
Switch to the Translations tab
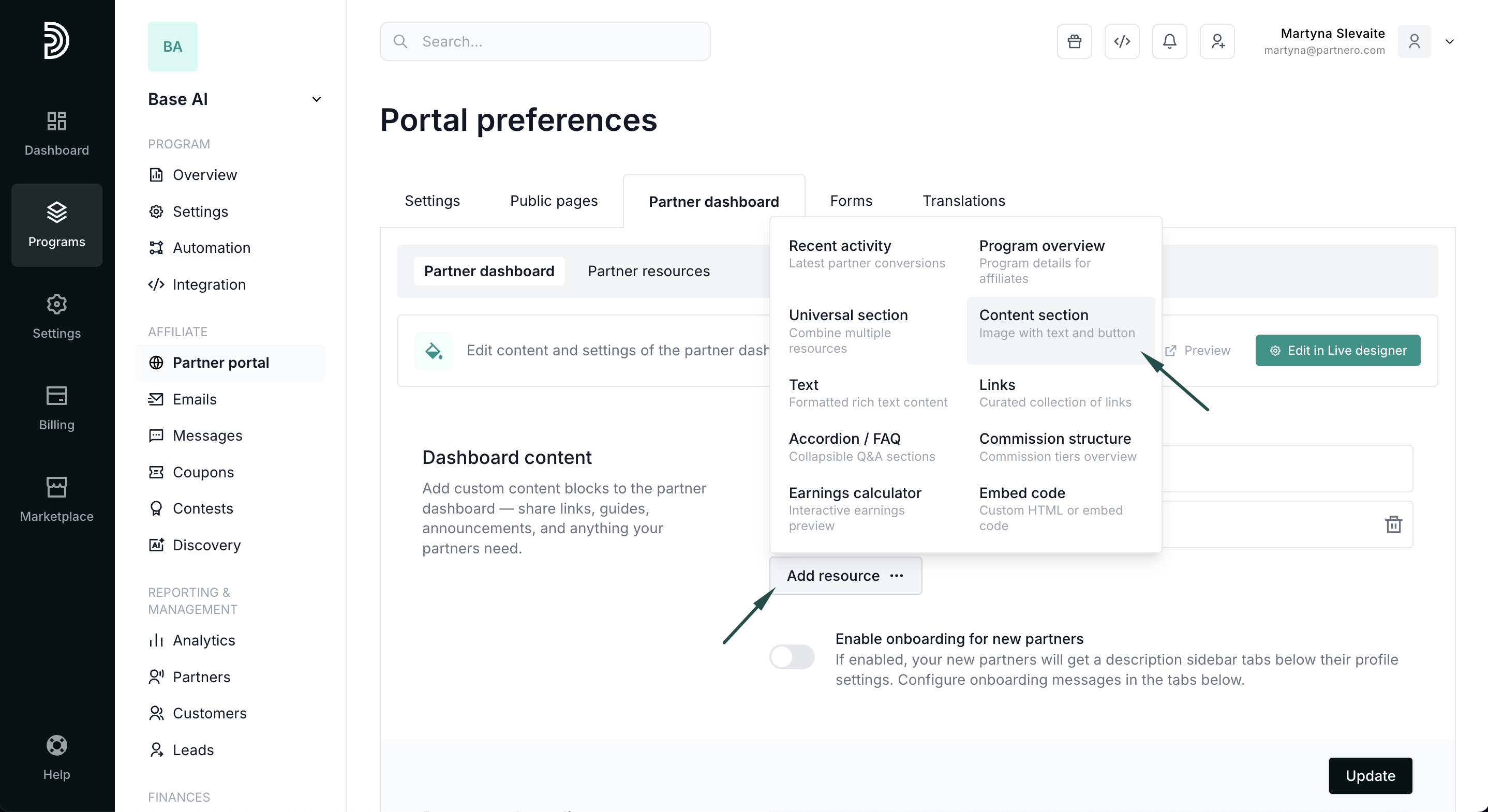click(x=963, y=201)
